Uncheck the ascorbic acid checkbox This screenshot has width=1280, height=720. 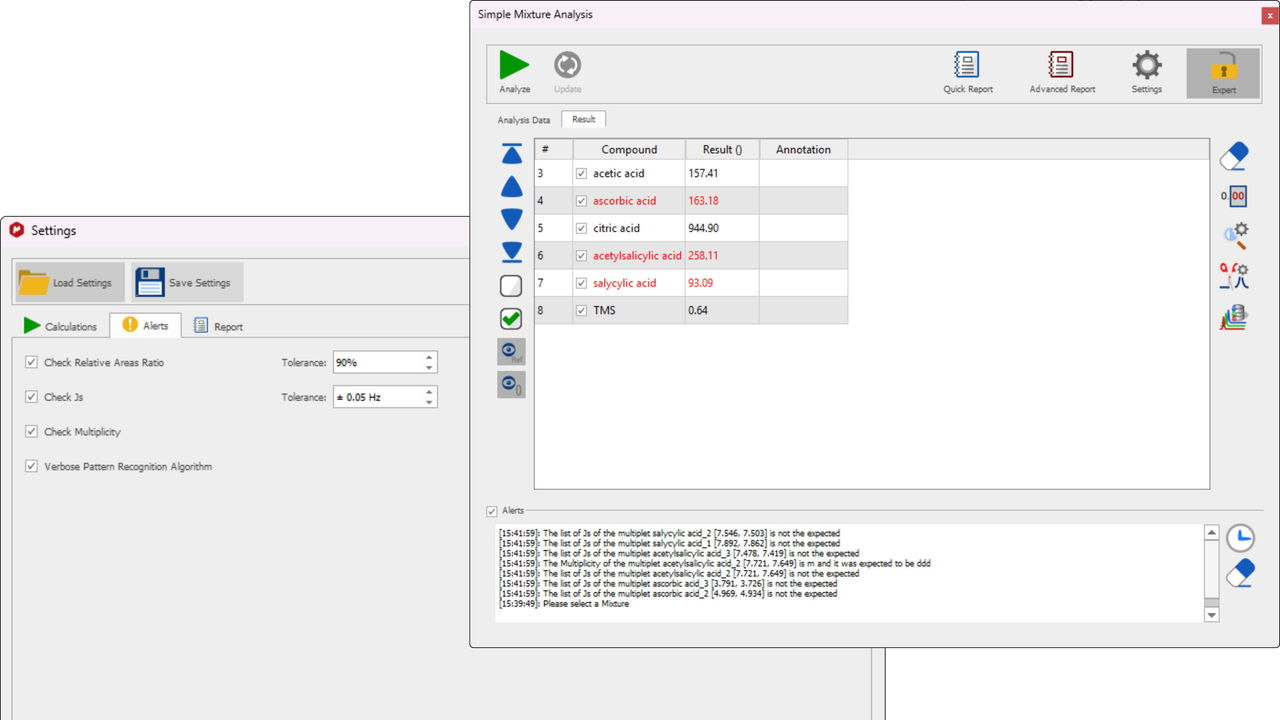click(x=581, y=201)
